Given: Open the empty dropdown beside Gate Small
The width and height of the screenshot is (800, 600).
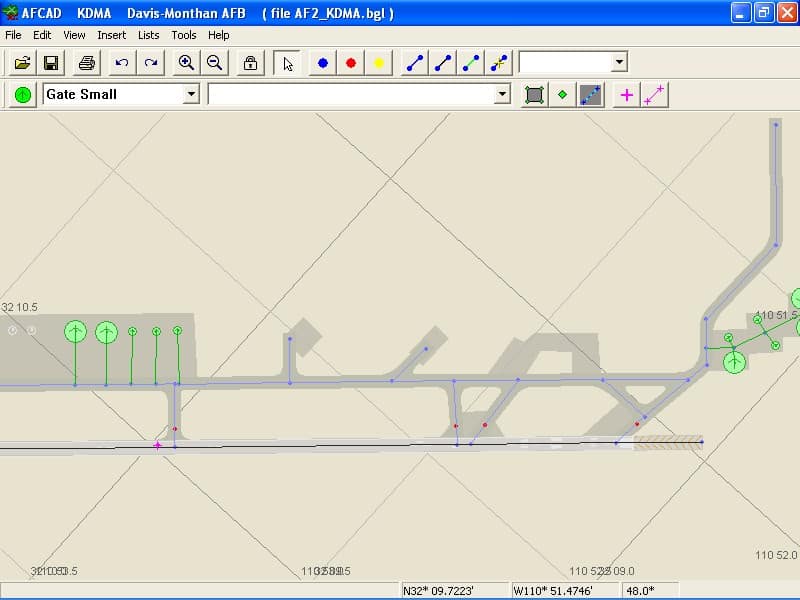Looking at the screenshot, I should 503,94.
